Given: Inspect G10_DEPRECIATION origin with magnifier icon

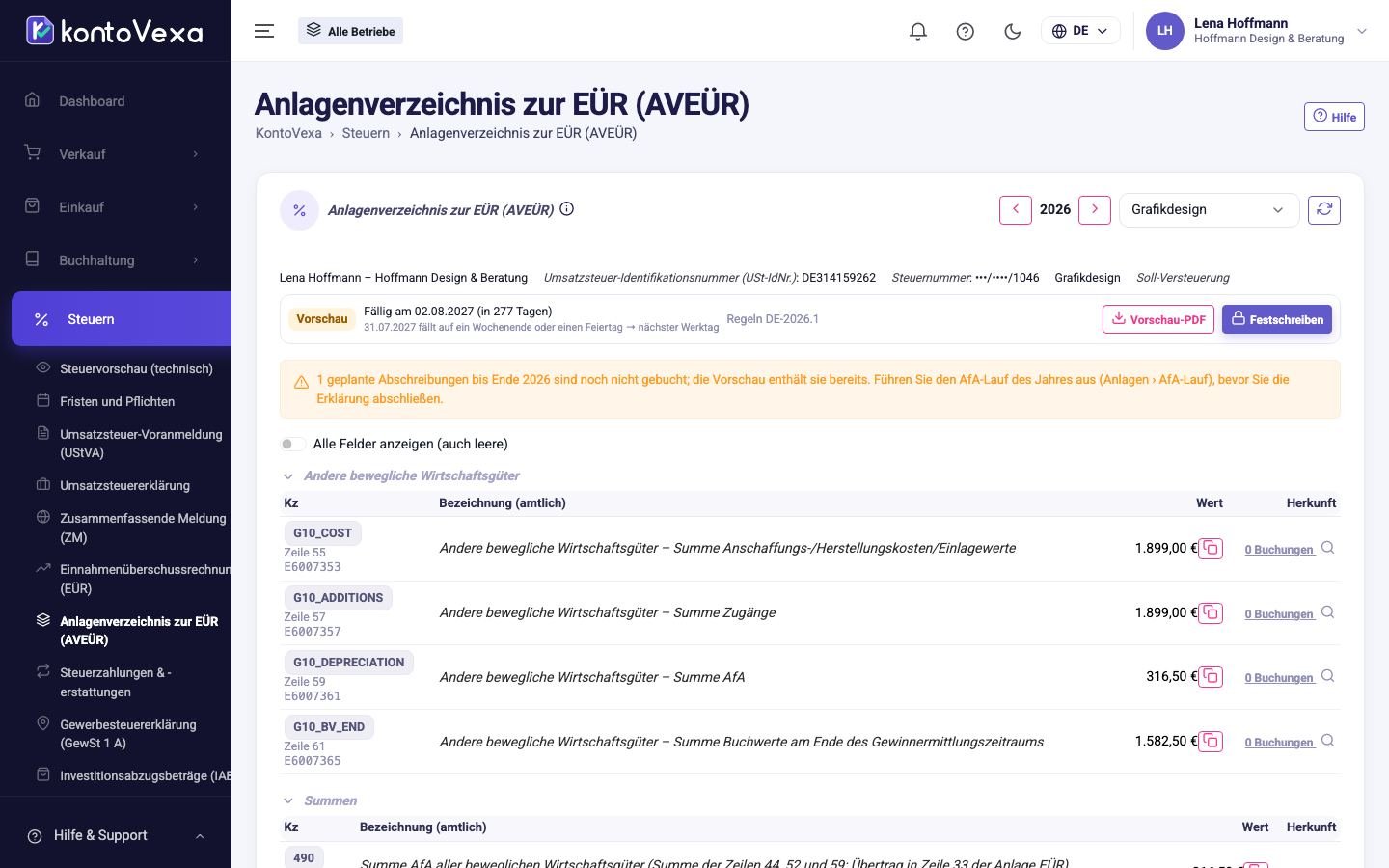Looking at the screenshot, I should pyautogui.click(x=1328, y=676).
